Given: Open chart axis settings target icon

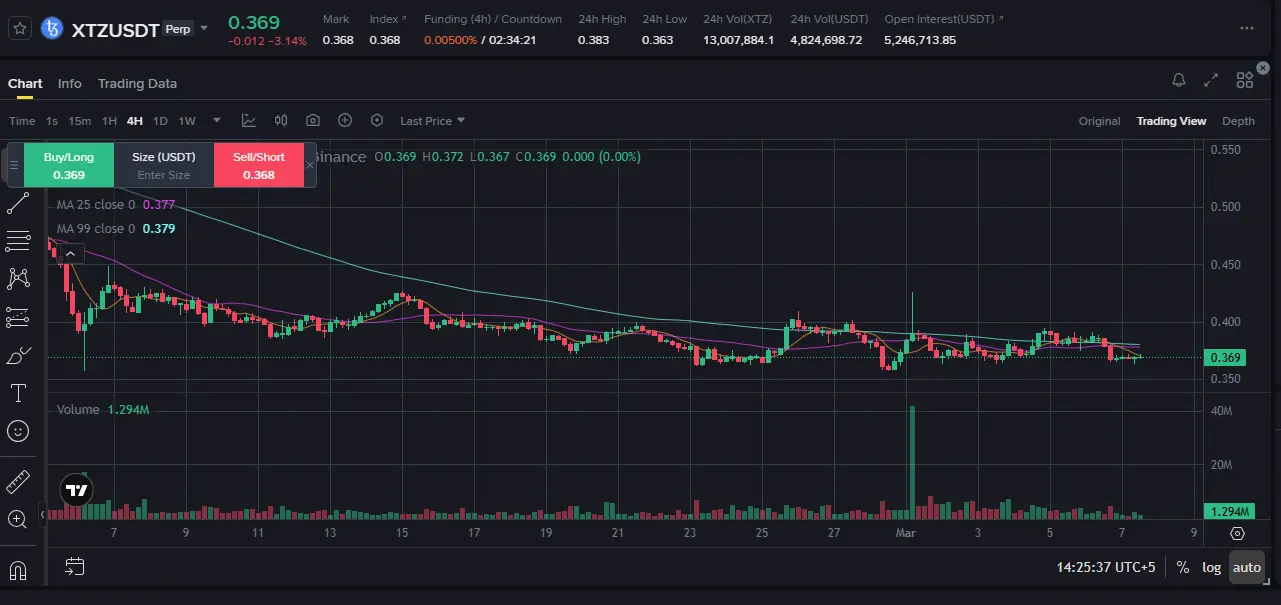Looking at the screenshot, I should (x=1237, y=534).
